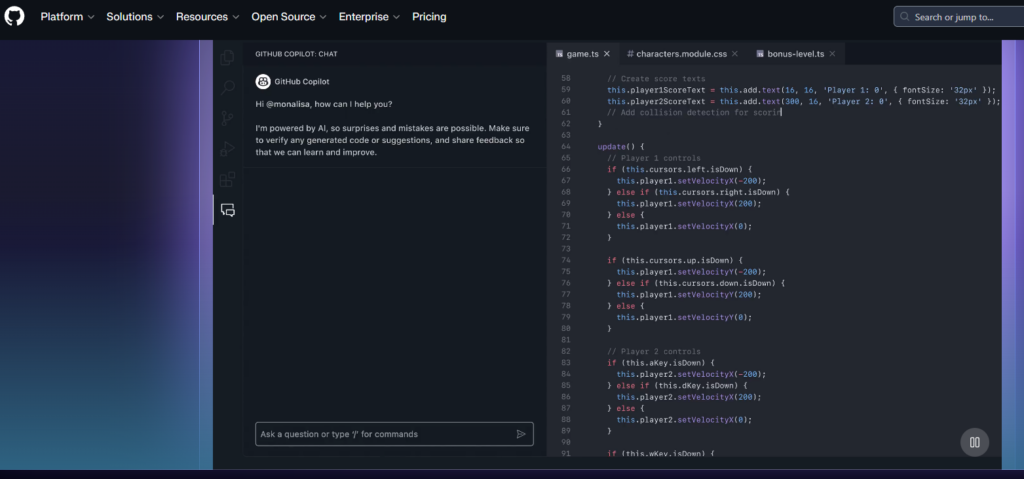Open the Source Control branch icon
The width and height of the screenshot is (1024, 479).
[227, 118]
